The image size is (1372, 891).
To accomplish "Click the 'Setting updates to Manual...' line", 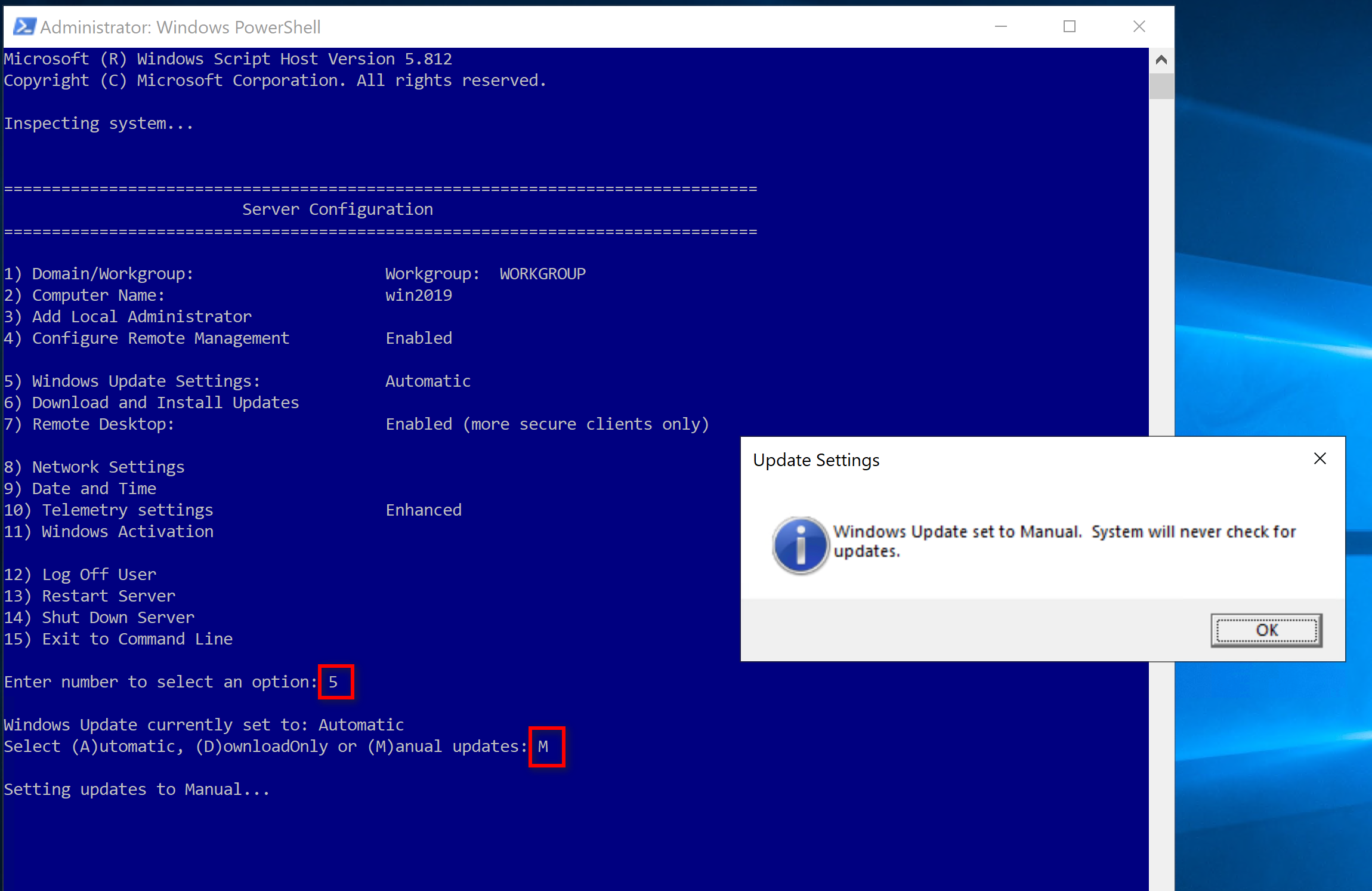I will 137,789.
